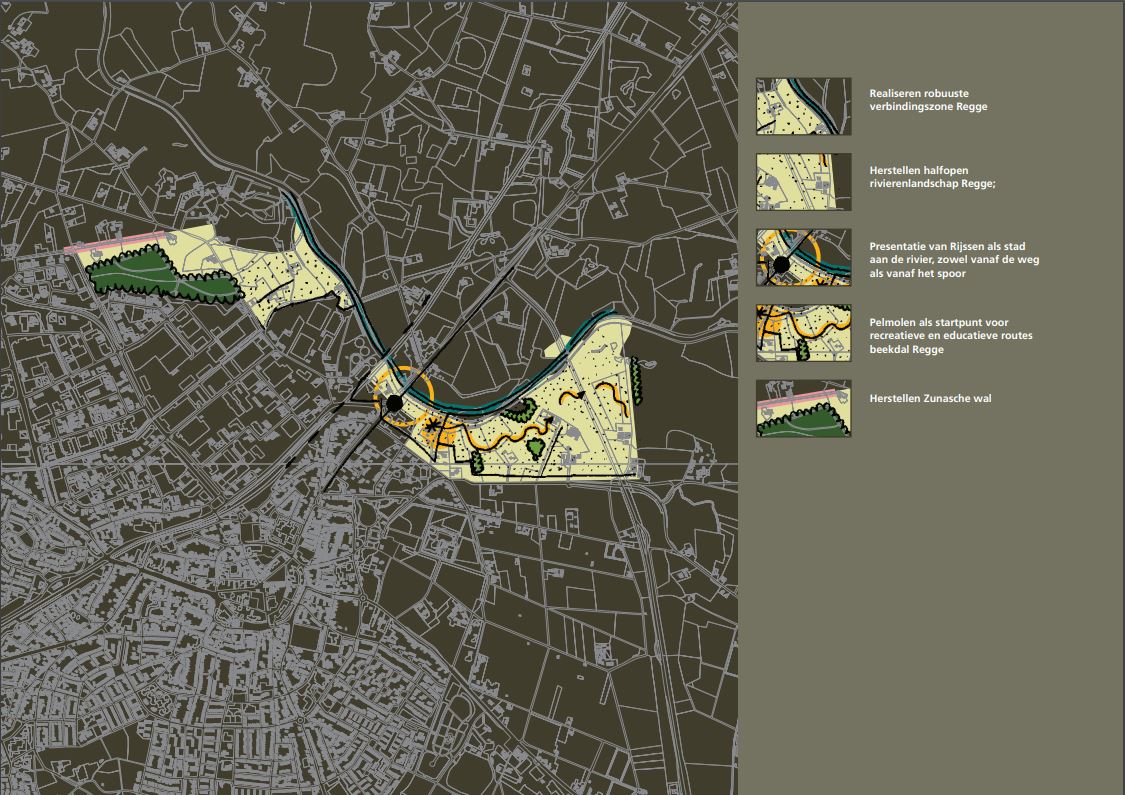Viewport: 1125px width, 795px height.
Task: Click the orange wavy route line on the map
Action: 500,440
